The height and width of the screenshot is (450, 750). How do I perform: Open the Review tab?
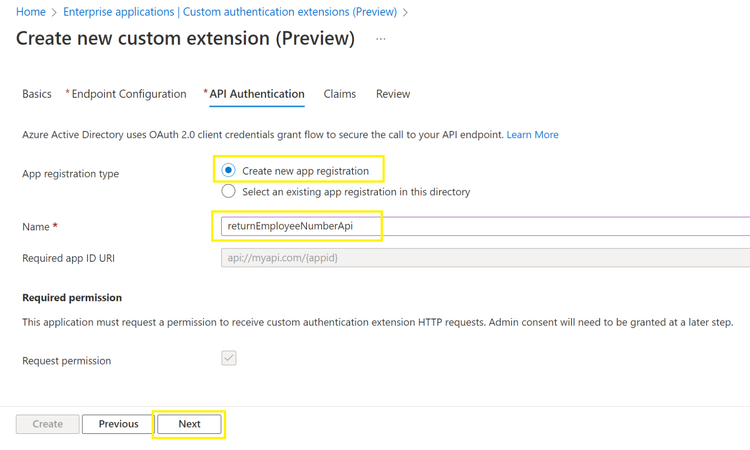click(393, 94)
